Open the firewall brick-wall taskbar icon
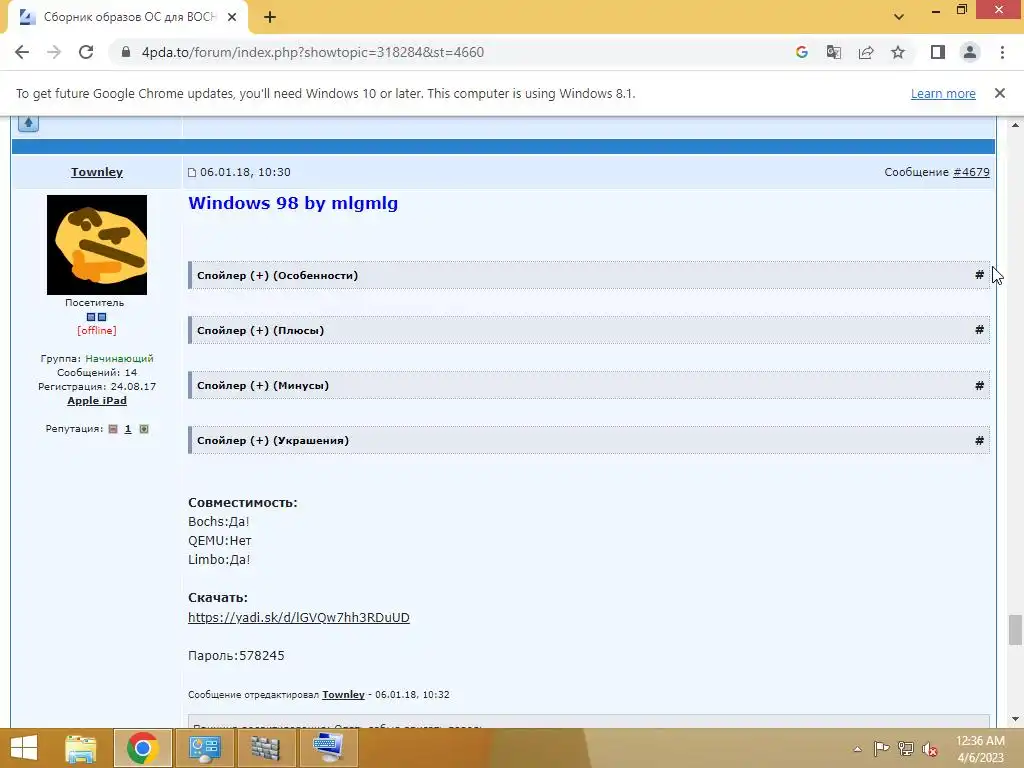 pos(265,748)
